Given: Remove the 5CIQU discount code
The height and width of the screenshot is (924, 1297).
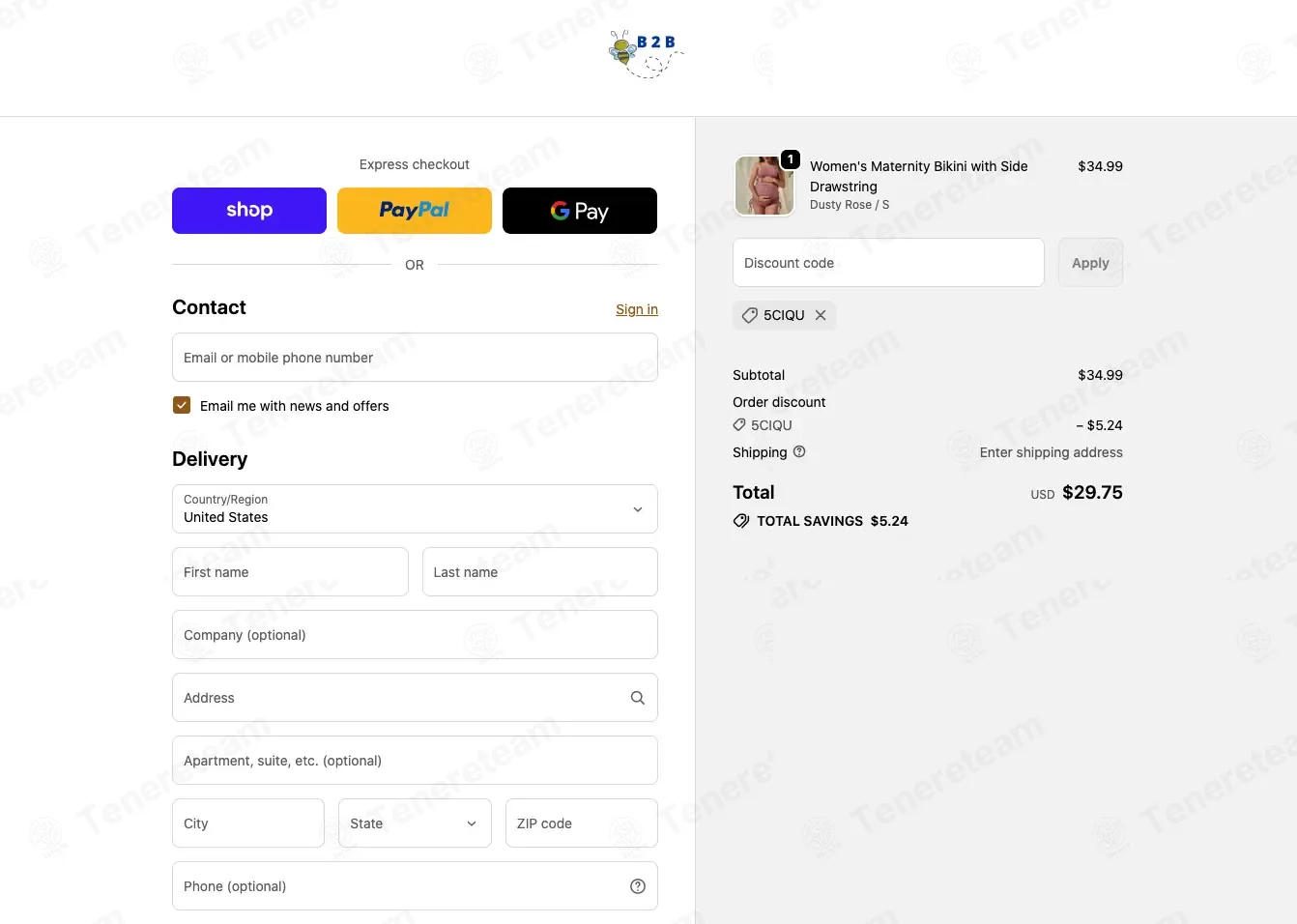Looking at the screenshot, I should point(821,315).
